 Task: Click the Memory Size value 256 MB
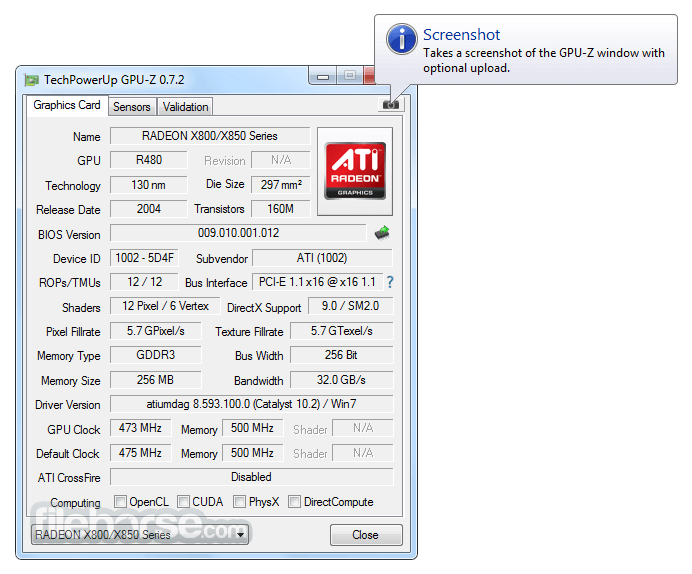tap(156, 380)
